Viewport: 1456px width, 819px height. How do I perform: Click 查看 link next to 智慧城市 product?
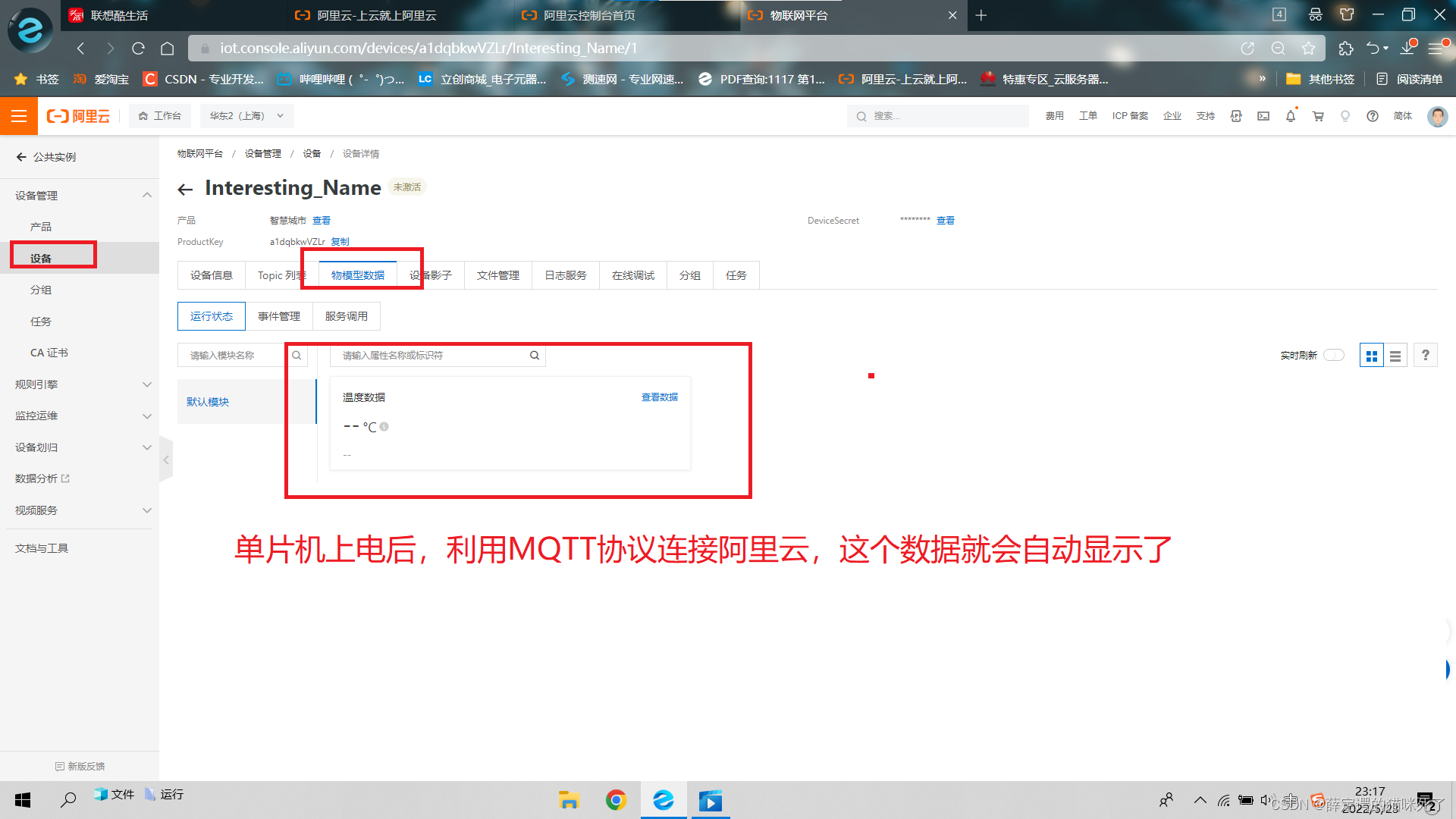[322, 221]
